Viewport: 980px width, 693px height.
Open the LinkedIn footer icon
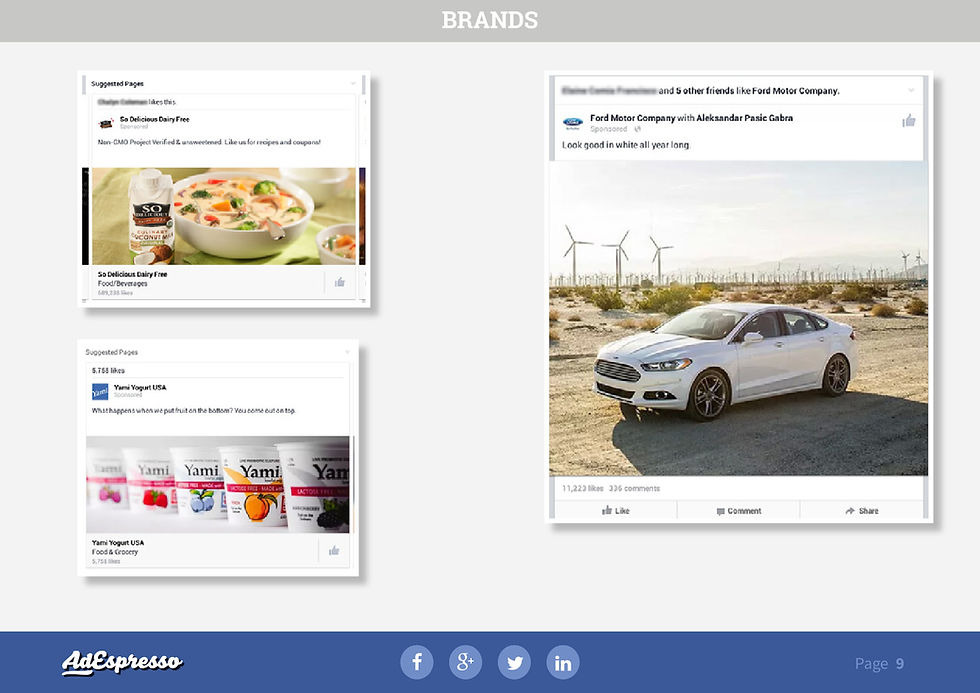tap(563, 662)
